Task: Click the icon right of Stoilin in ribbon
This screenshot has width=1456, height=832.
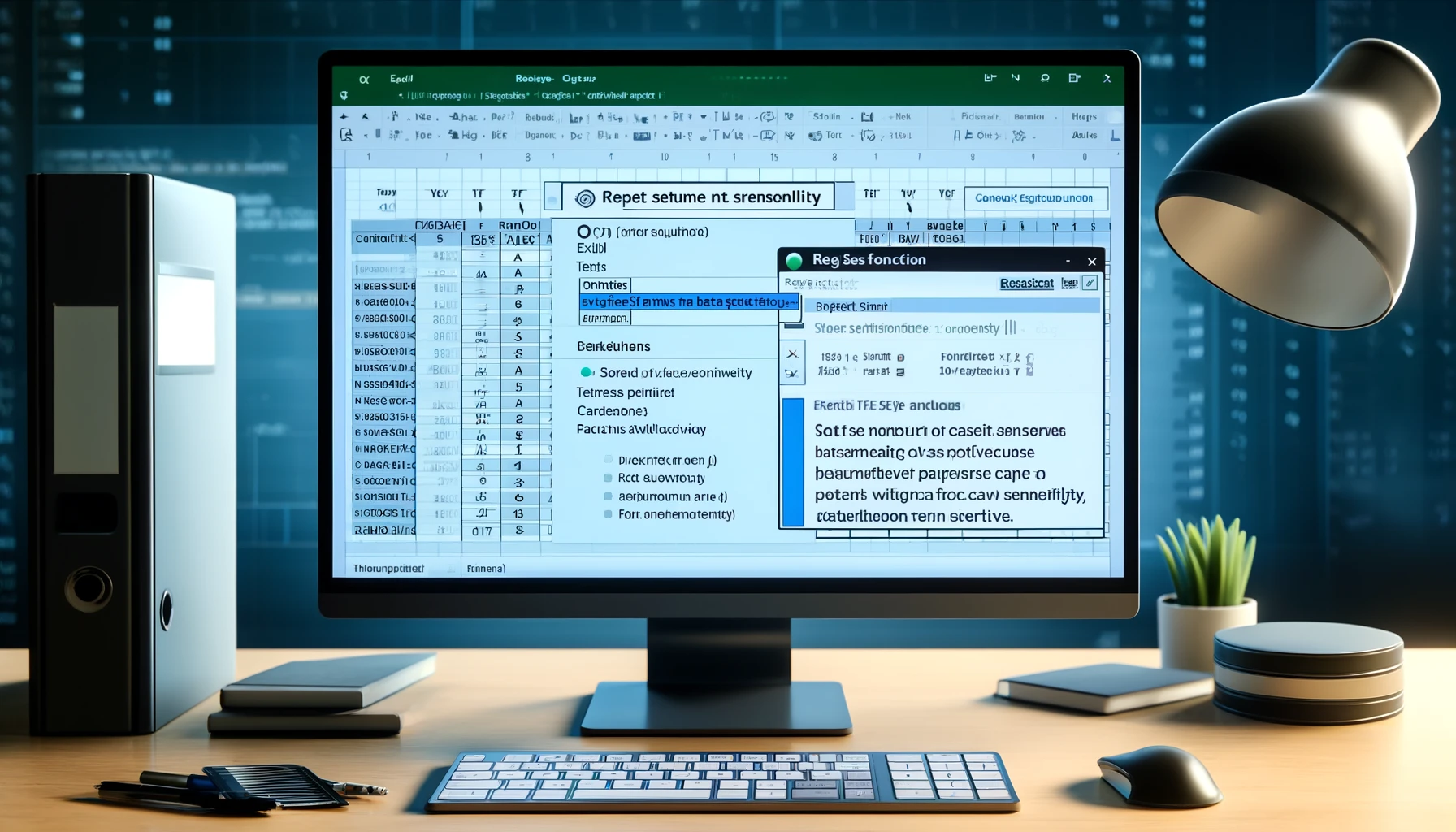Action: pyautogui.click(x=867, y=117)
